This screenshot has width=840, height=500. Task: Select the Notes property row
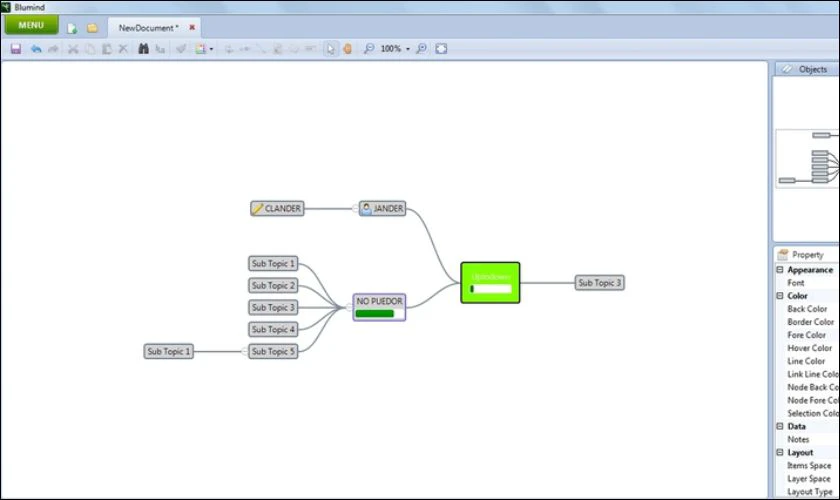tap(807, 439)
